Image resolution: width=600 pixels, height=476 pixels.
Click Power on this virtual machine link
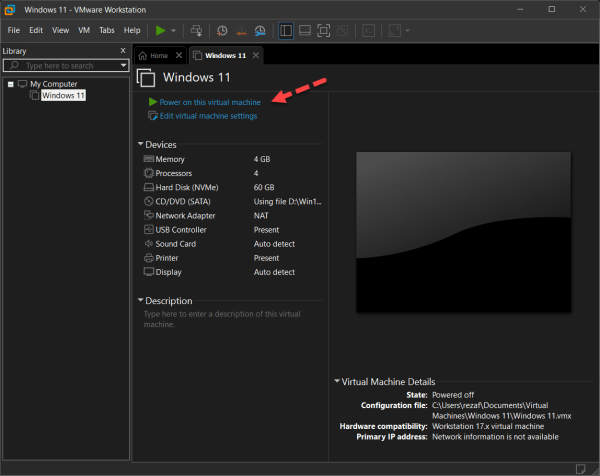[x=209, y=102]
